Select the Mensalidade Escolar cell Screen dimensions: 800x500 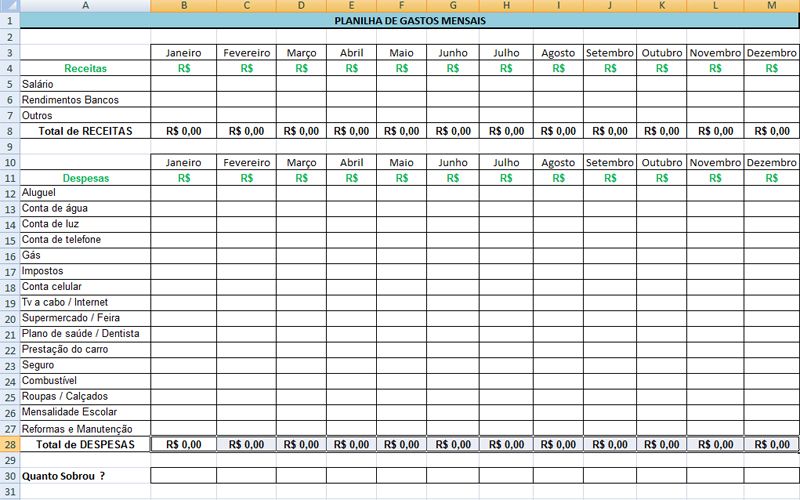tap(85, 412)
